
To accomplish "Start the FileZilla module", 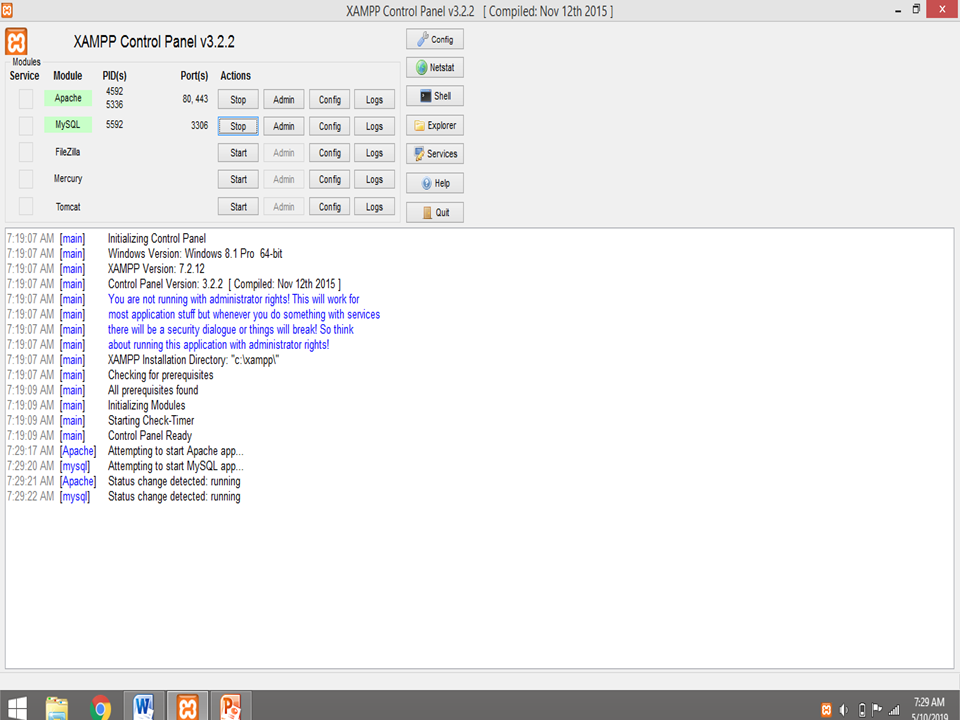I will [238, 152].
